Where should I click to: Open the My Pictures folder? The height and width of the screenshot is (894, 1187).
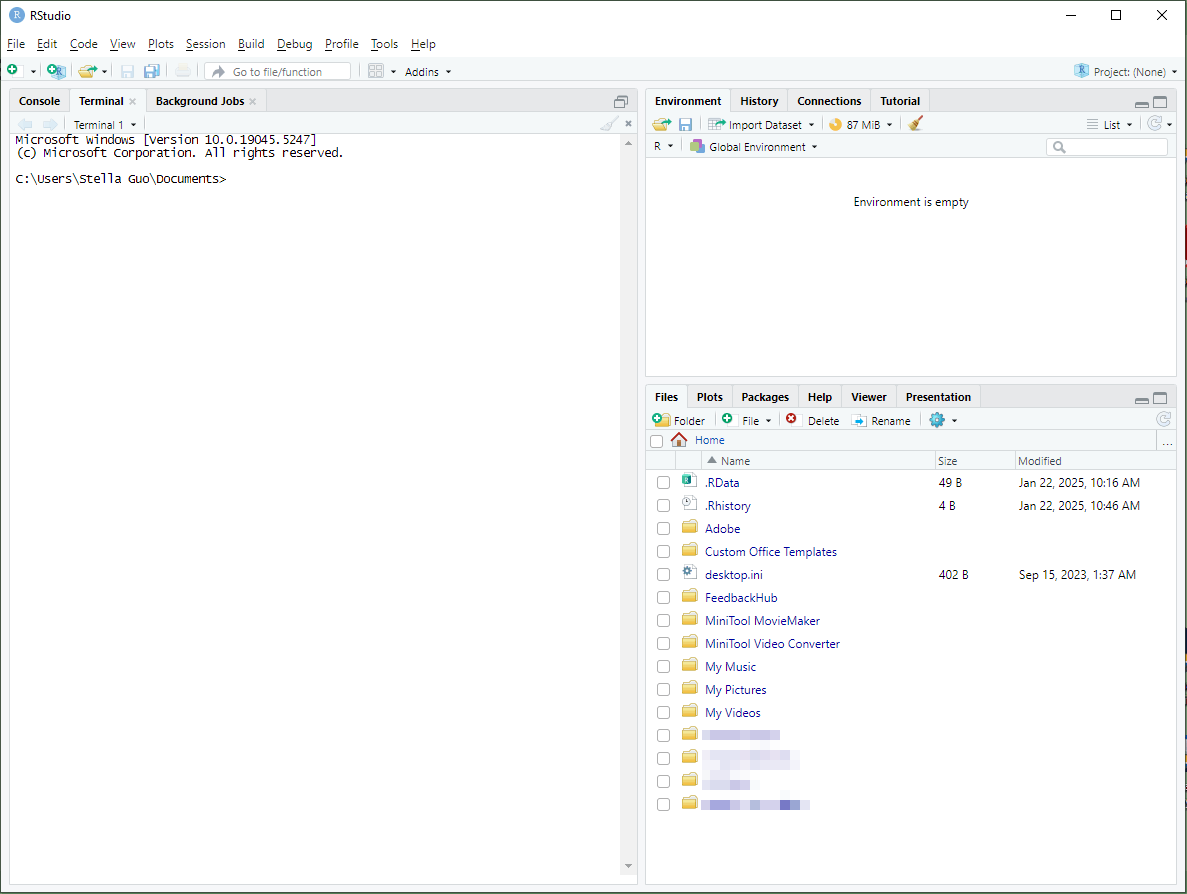click(735, 690)
